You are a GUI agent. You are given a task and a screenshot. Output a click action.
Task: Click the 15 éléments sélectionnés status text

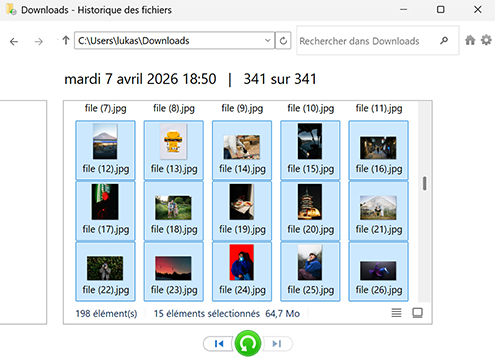pyautogui.click(x=206, y=314)
